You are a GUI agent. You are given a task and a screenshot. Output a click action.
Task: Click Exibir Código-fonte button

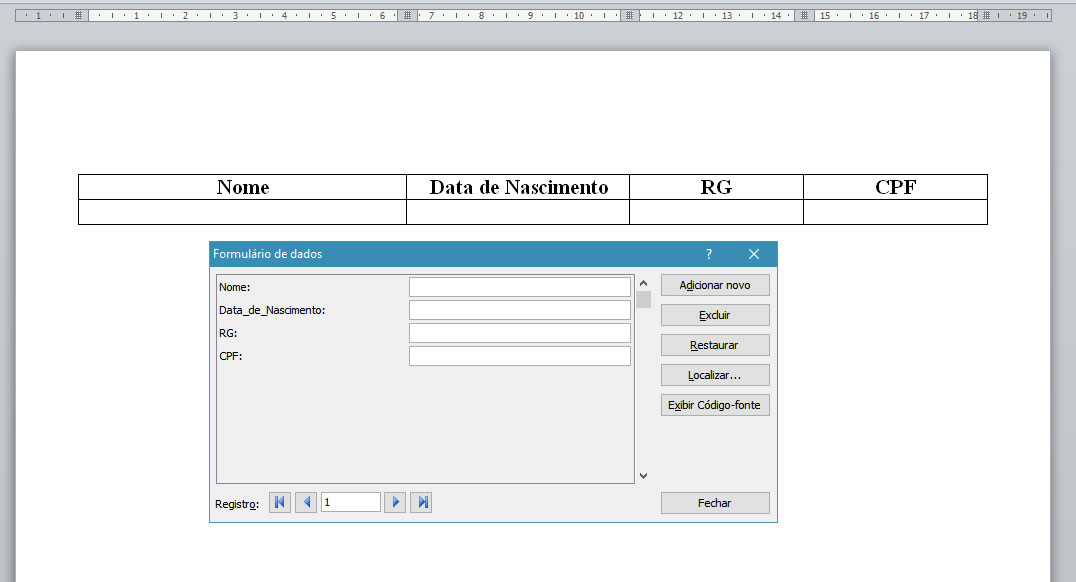[x=715, y=405]
